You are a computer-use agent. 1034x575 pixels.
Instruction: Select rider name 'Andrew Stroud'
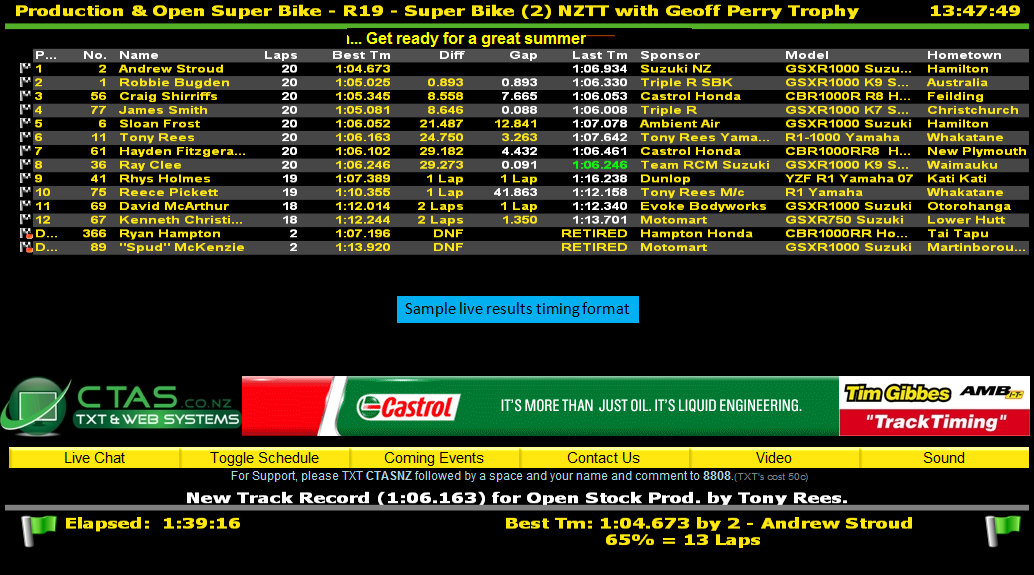click(171, 69)
